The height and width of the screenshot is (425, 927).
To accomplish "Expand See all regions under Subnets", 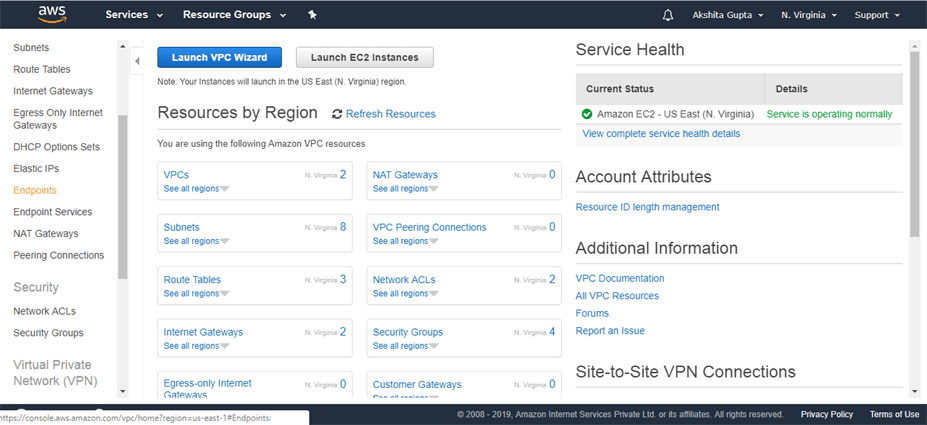I will [196, 241].
